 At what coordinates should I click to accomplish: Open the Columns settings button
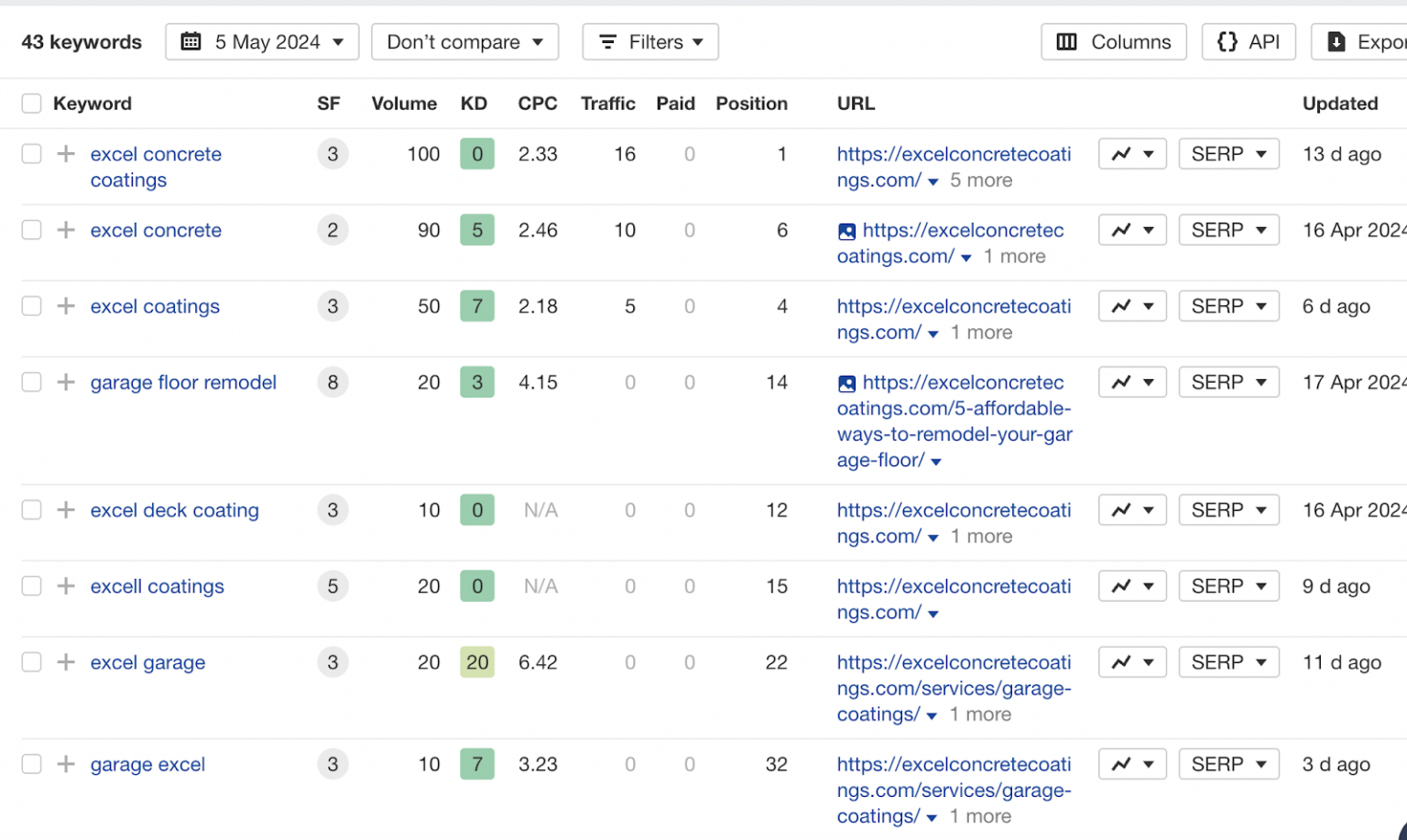pyautogui.click(x=1113, y=42)
